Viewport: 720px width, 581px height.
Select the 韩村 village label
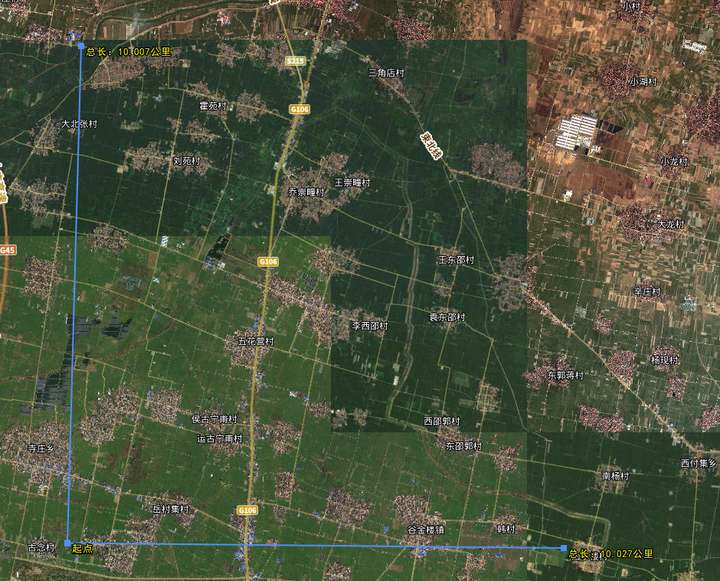click(506, 529)
